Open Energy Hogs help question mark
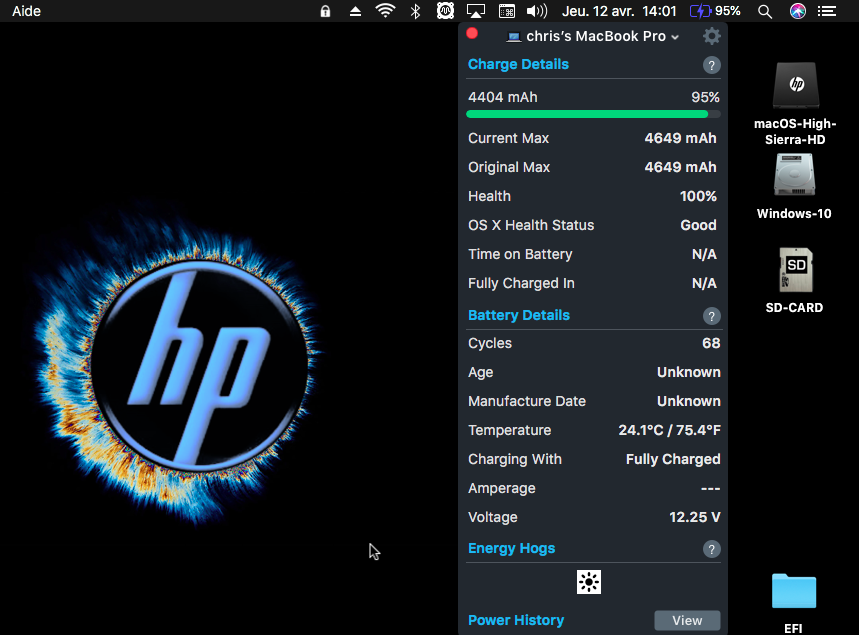 pyautogui.click(x=711, y=549)
